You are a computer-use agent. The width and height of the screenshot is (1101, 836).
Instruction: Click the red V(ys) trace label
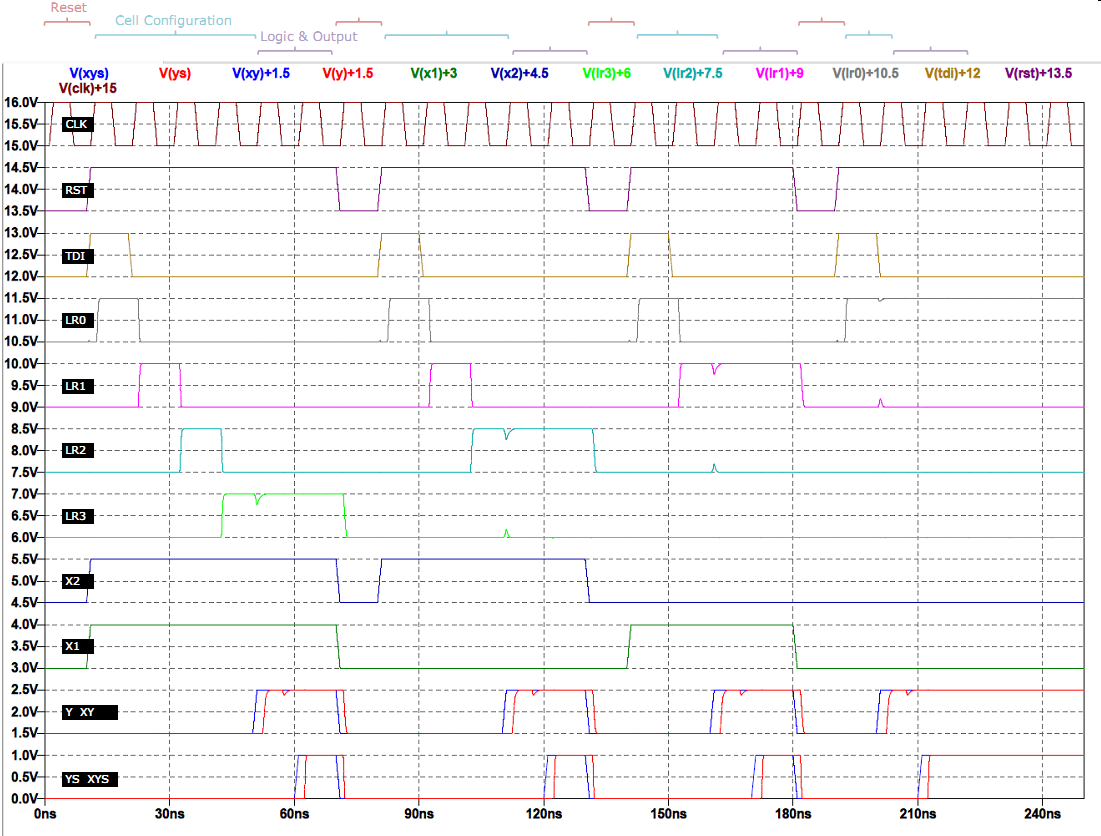click(175, 73)
